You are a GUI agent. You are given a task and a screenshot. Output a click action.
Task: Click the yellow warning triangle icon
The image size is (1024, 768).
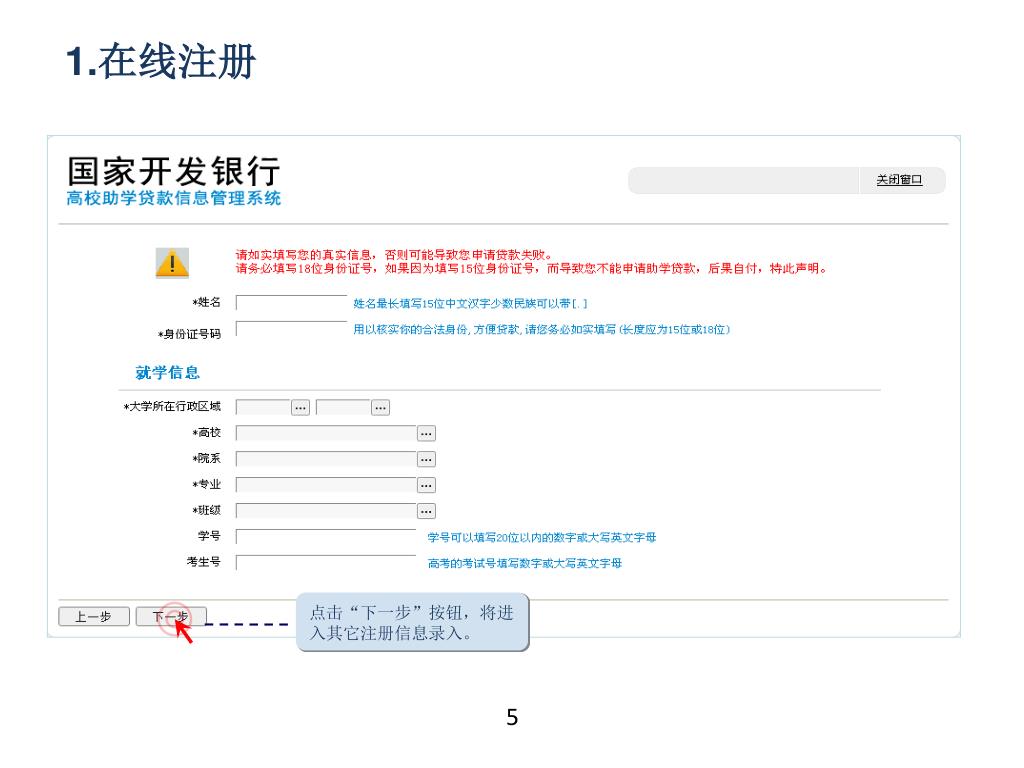pyautogui.click(x=172, y=263)
